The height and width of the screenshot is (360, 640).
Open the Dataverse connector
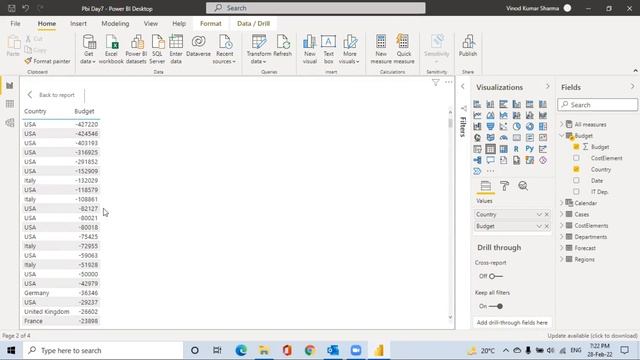[198, 46]
